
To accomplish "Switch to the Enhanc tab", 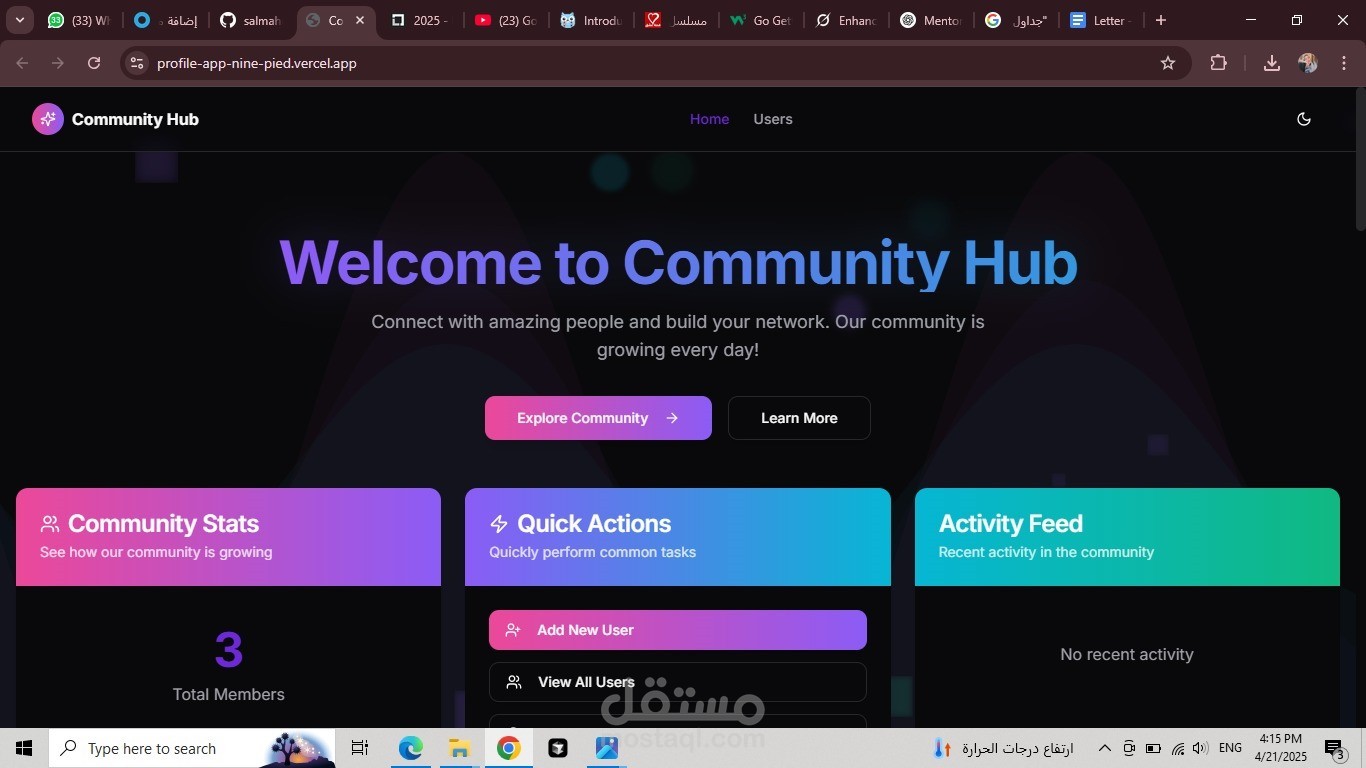I will [846, 20].
